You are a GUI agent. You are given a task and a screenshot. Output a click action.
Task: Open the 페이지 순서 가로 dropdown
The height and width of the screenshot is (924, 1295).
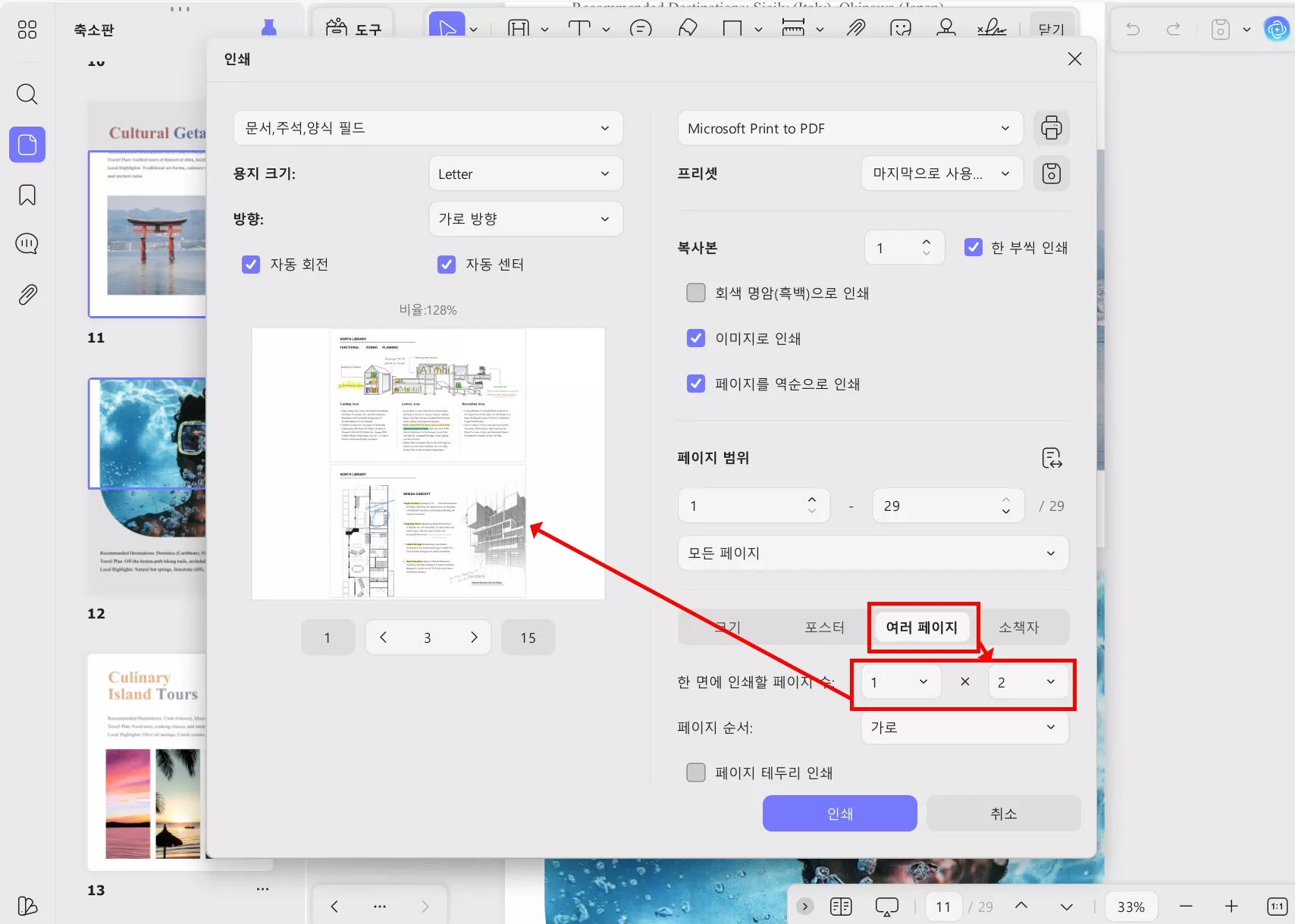[964, 727]
